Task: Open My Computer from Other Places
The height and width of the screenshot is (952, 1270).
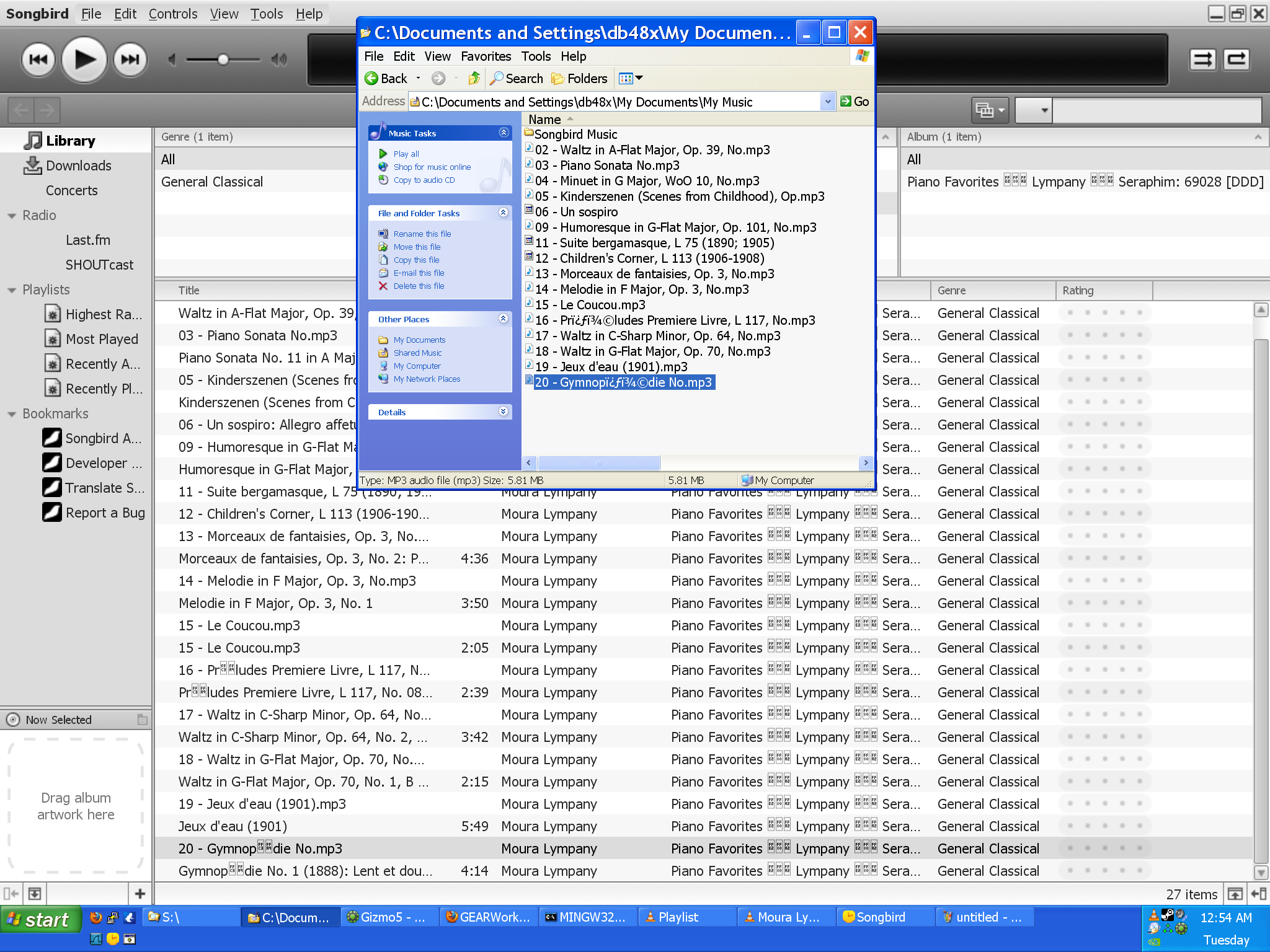Action: click(x=417, y=366)
